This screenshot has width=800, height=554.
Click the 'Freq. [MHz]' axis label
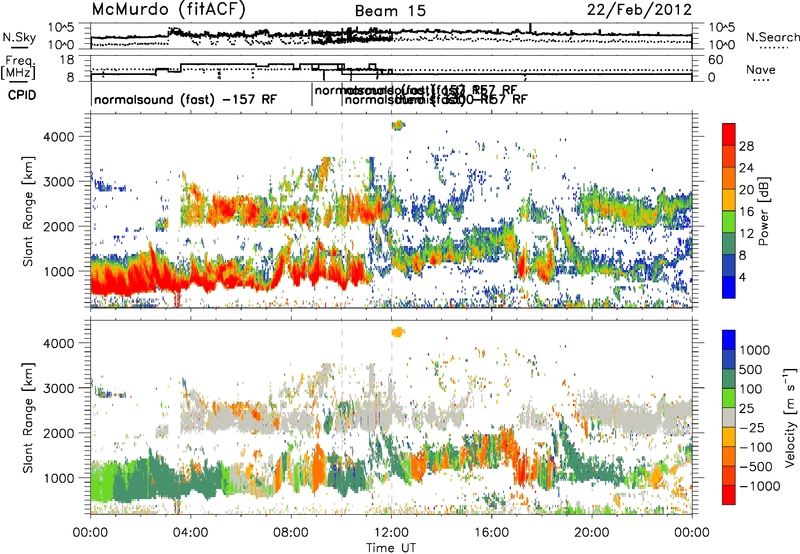[x=19, y=68]
